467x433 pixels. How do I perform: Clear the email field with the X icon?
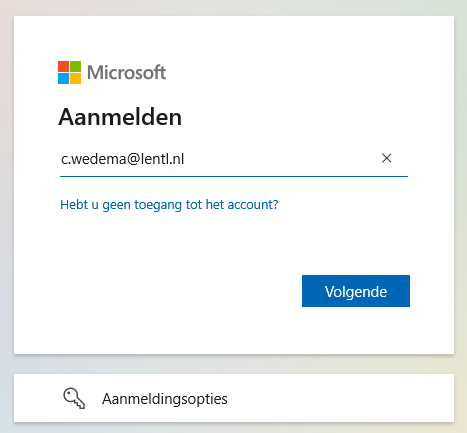[386, 158]
